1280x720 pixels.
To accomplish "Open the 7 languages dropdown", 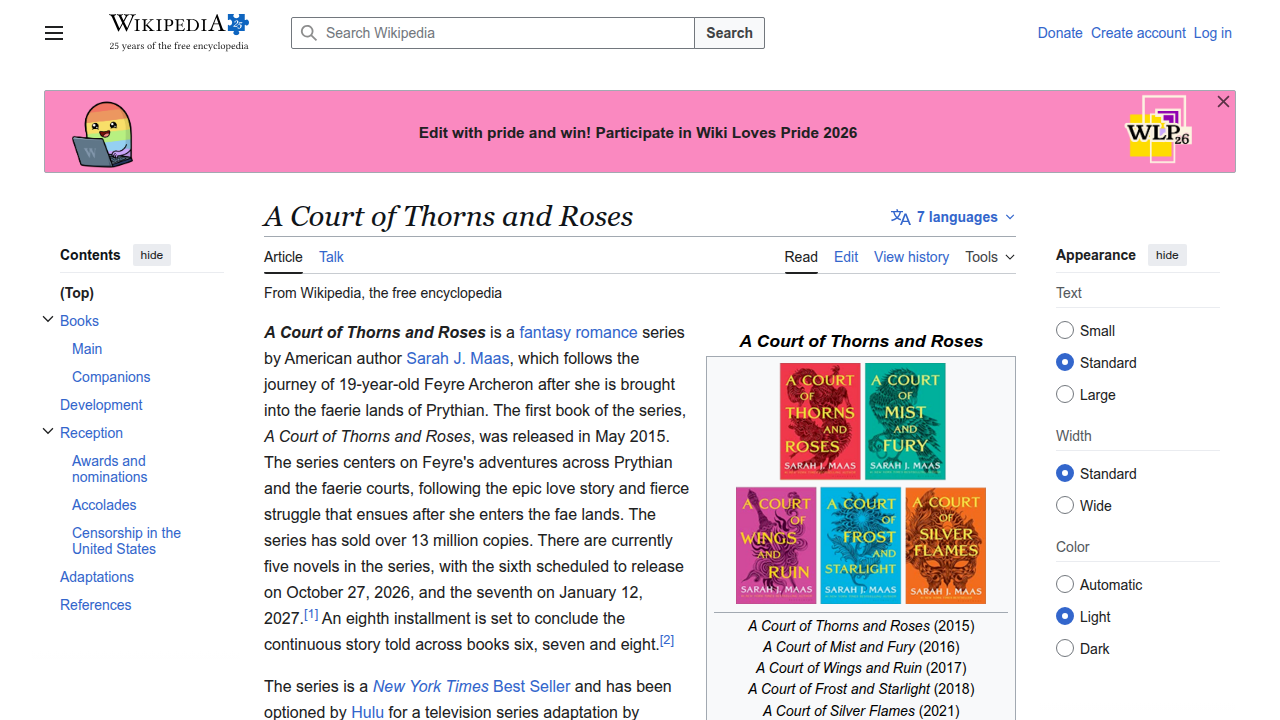I will coord(953,217).
